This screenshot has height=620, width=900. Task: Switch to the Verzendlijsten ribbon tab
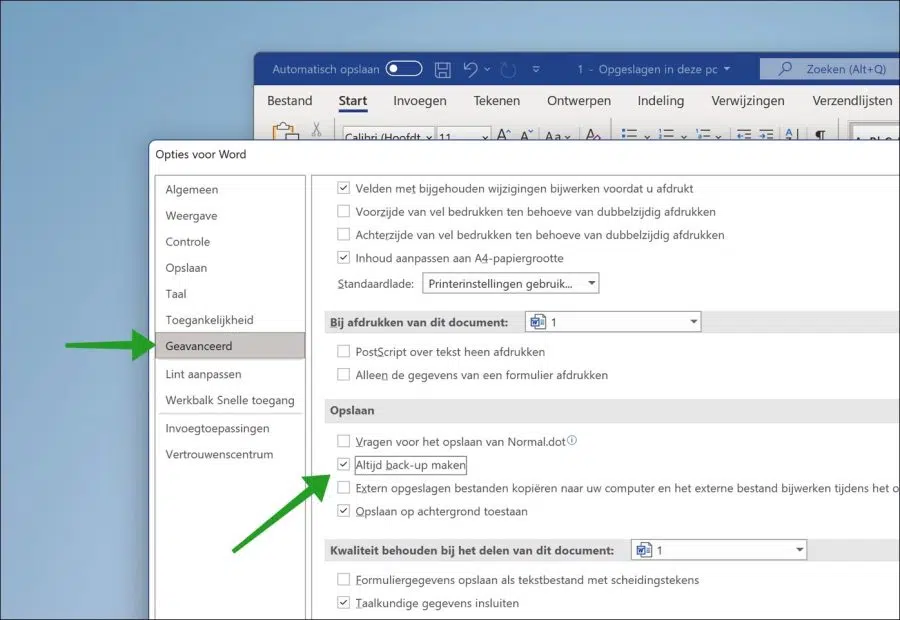pyautogui.click(x=852, y=100)
